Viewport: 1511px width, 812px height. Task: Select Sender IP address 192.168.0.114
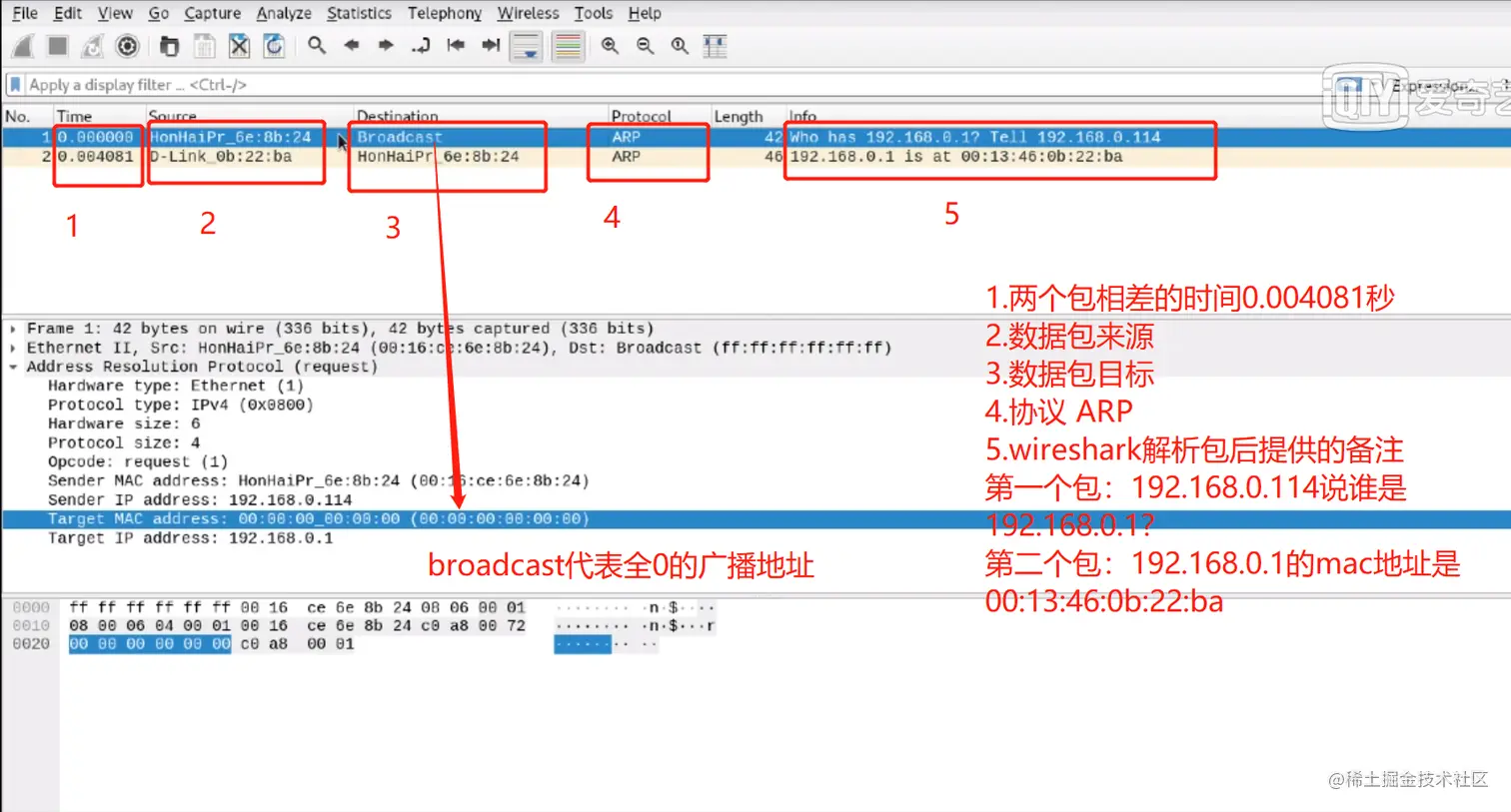[200, 499]
